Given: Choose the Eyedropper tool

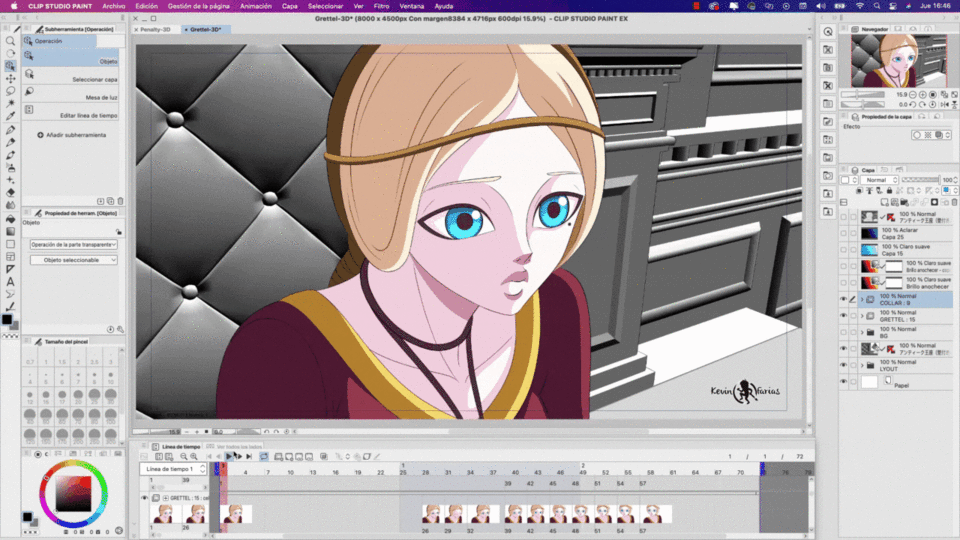Looking at the screenshot, I should [x=10, y=115].
